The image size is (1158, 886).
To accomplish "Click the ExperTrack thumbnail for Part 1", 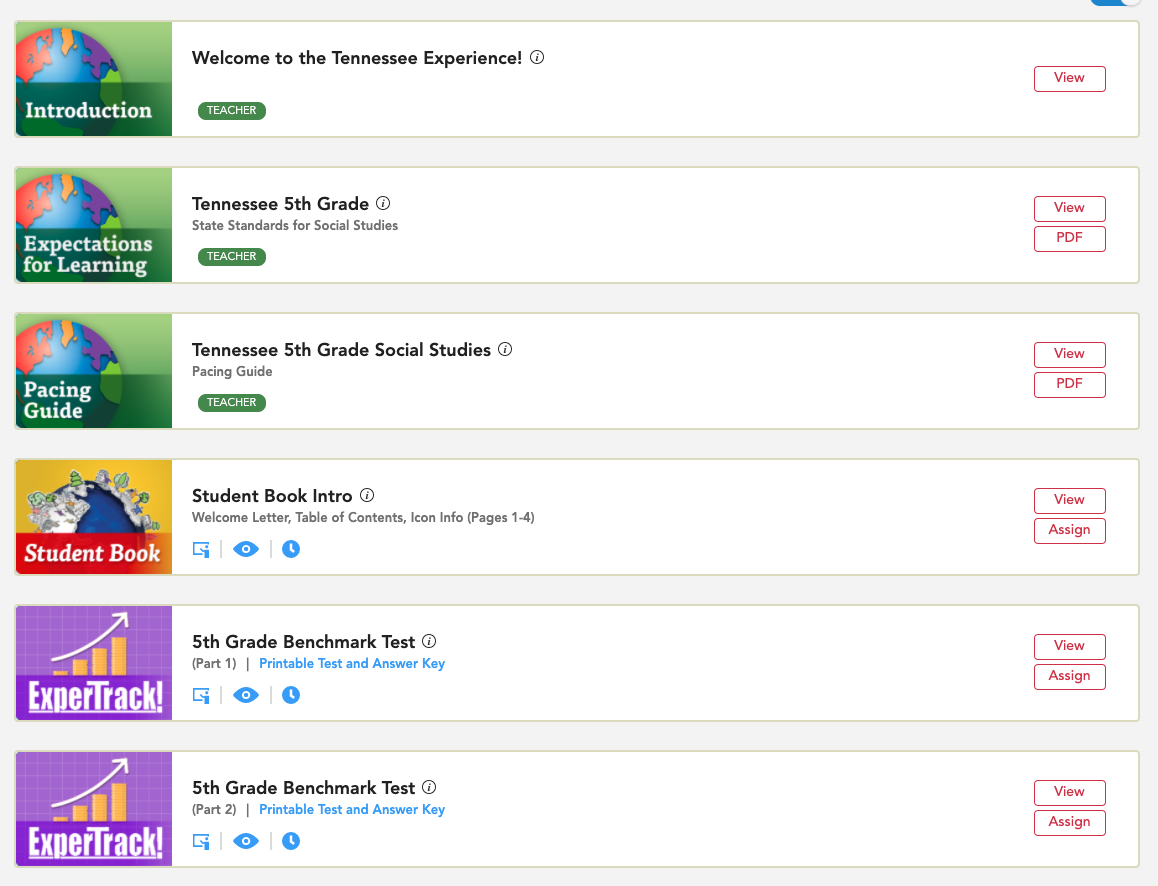I will [94, 663].
